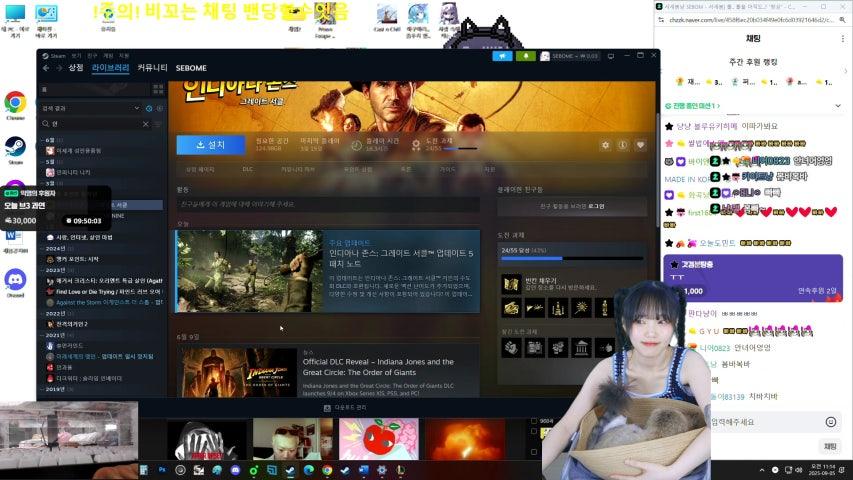Open the emoji picker in chat

[831, 422]
